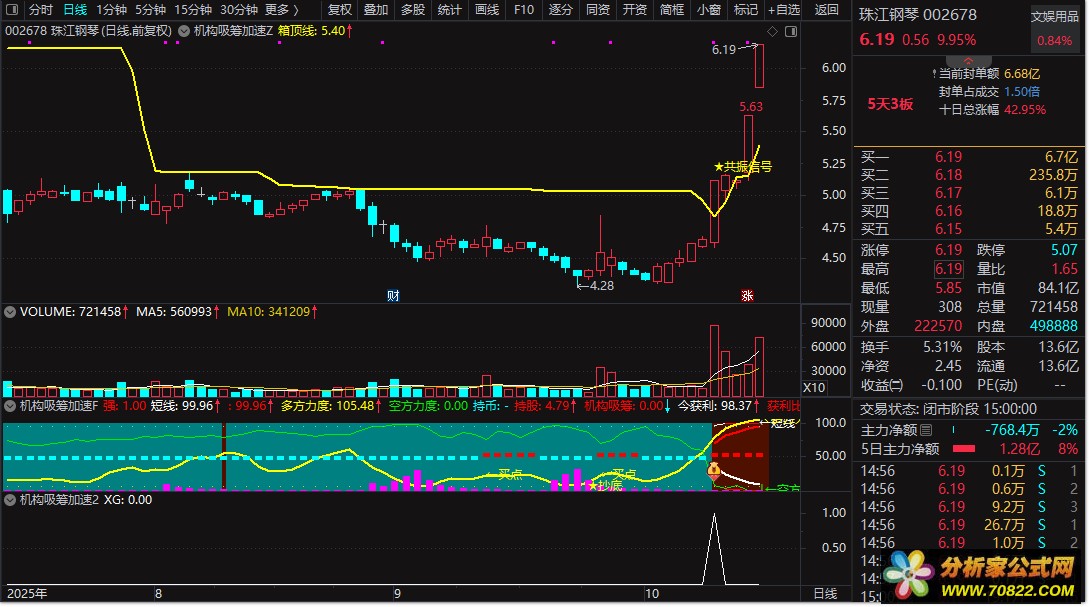Click 5日主力净额 red bar
Image resolution: width=1091 pixels, height=607 pixels.
pyautogui.click(x=964, y=449)
